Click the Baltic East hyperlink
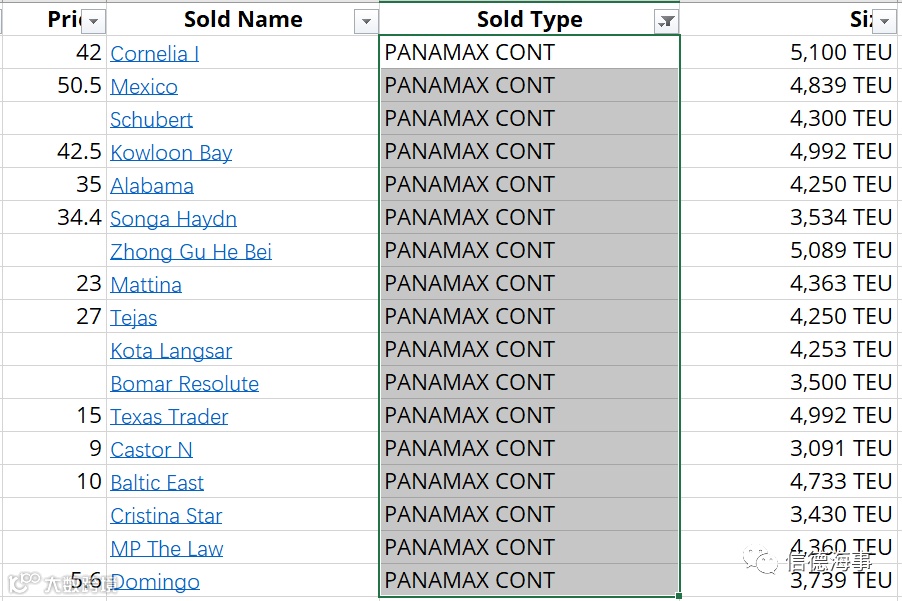Viewport: 902px width, 601px height. point(157,483)
